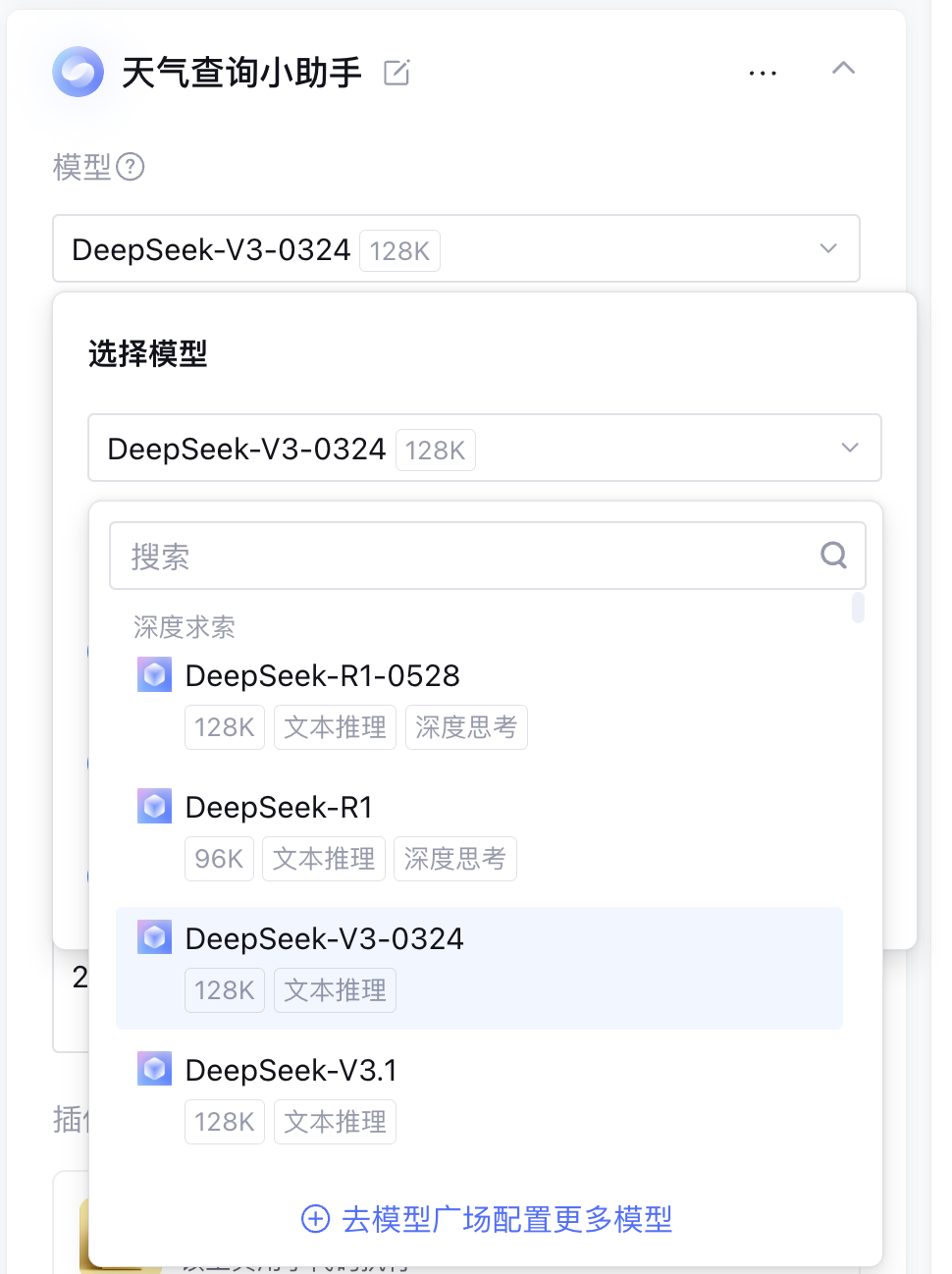
Task: Open the top DeepSeek-V3-0324 model dropdown
Action: pos(456,248)
